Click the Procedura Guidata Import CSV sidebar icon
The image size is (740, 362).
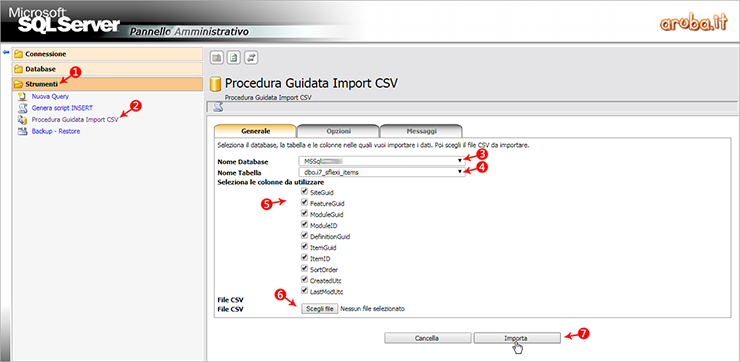coord(22,120)
